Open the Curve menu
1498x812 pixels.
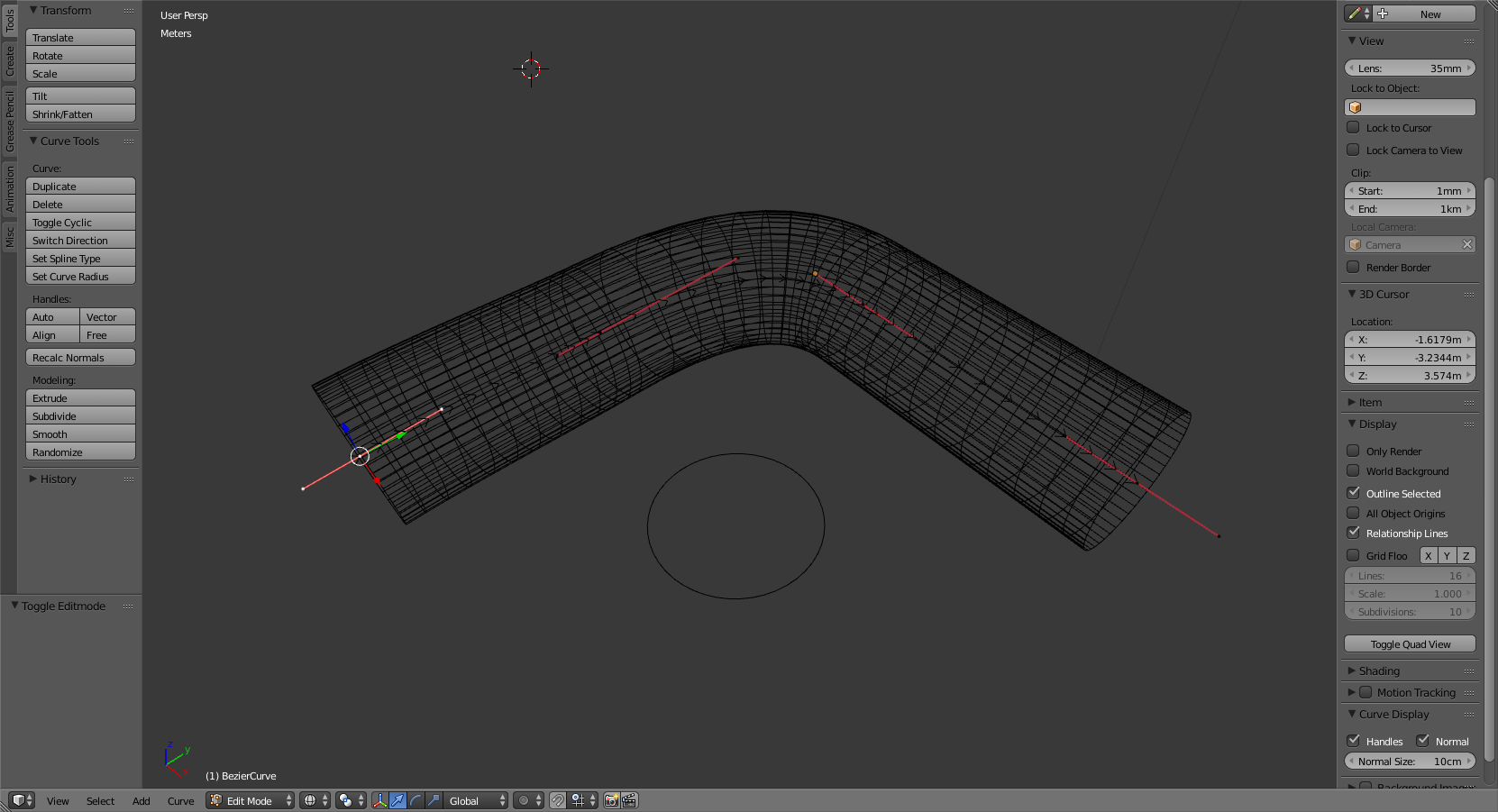click(x=180, y=801)
